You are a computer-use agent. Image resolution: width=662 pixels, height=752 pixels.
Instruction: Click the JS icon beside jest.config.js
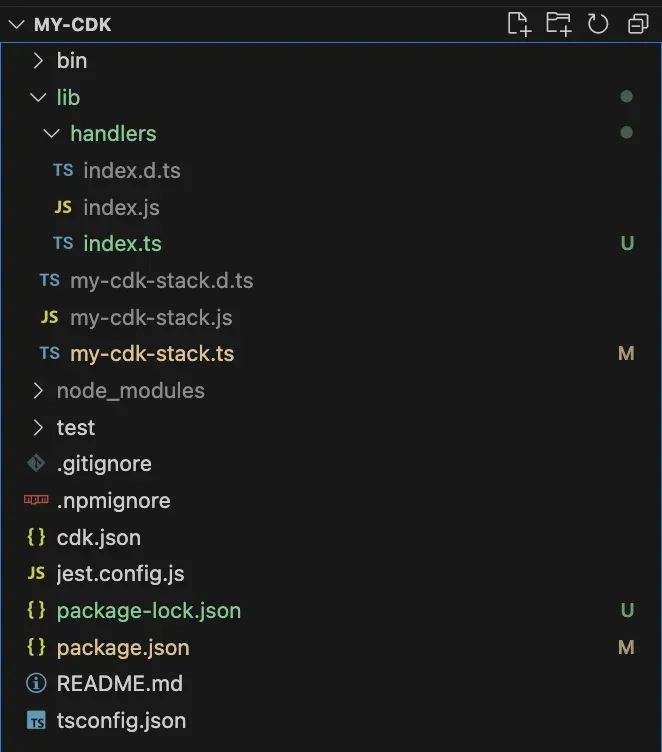(x=36, y=574)
